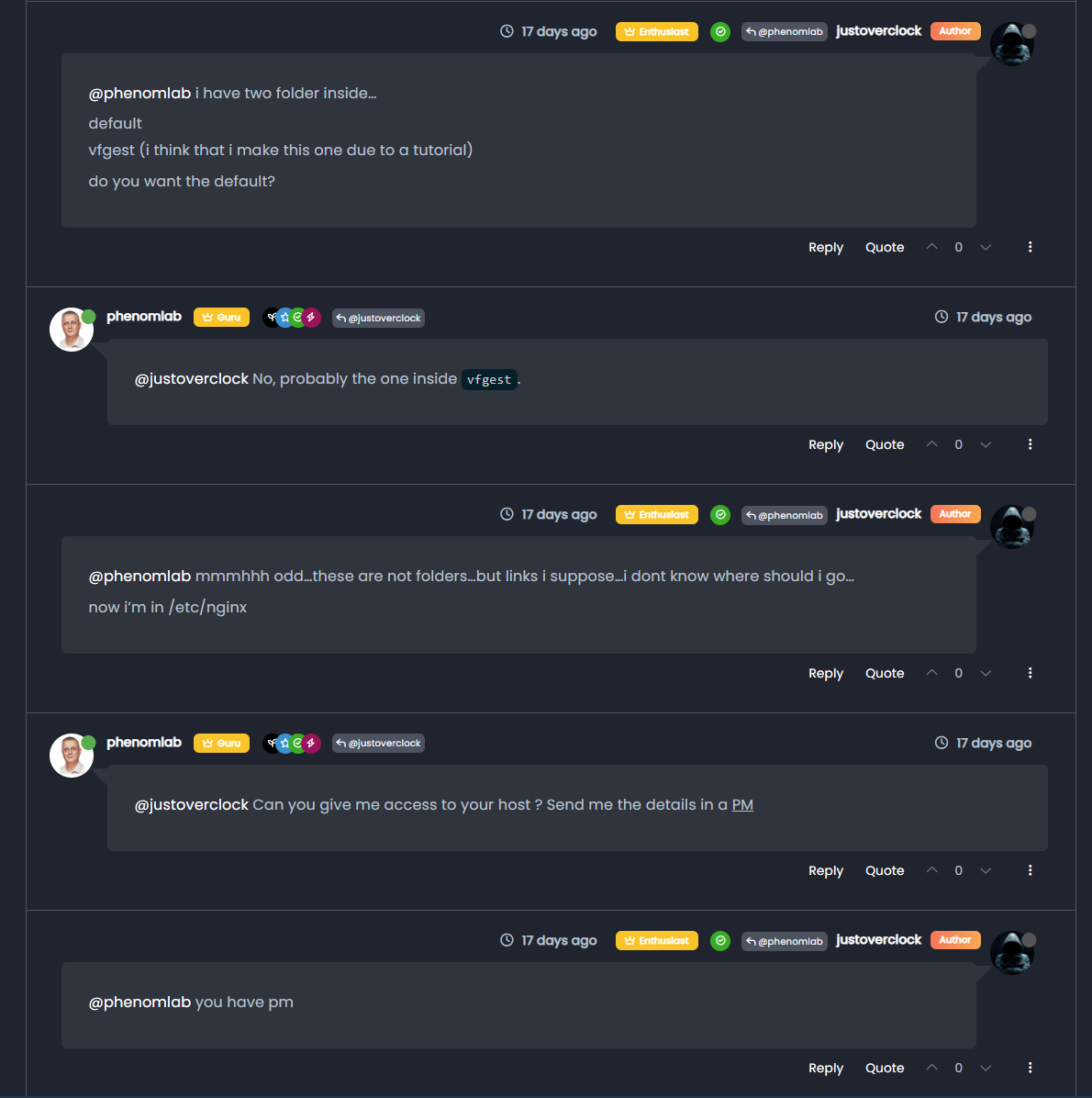Screen dimensions: 1092x1098
Task: Click the reply-arrow "@justoverclock" tag on the "access to your host" post
Action: [378, 744]
